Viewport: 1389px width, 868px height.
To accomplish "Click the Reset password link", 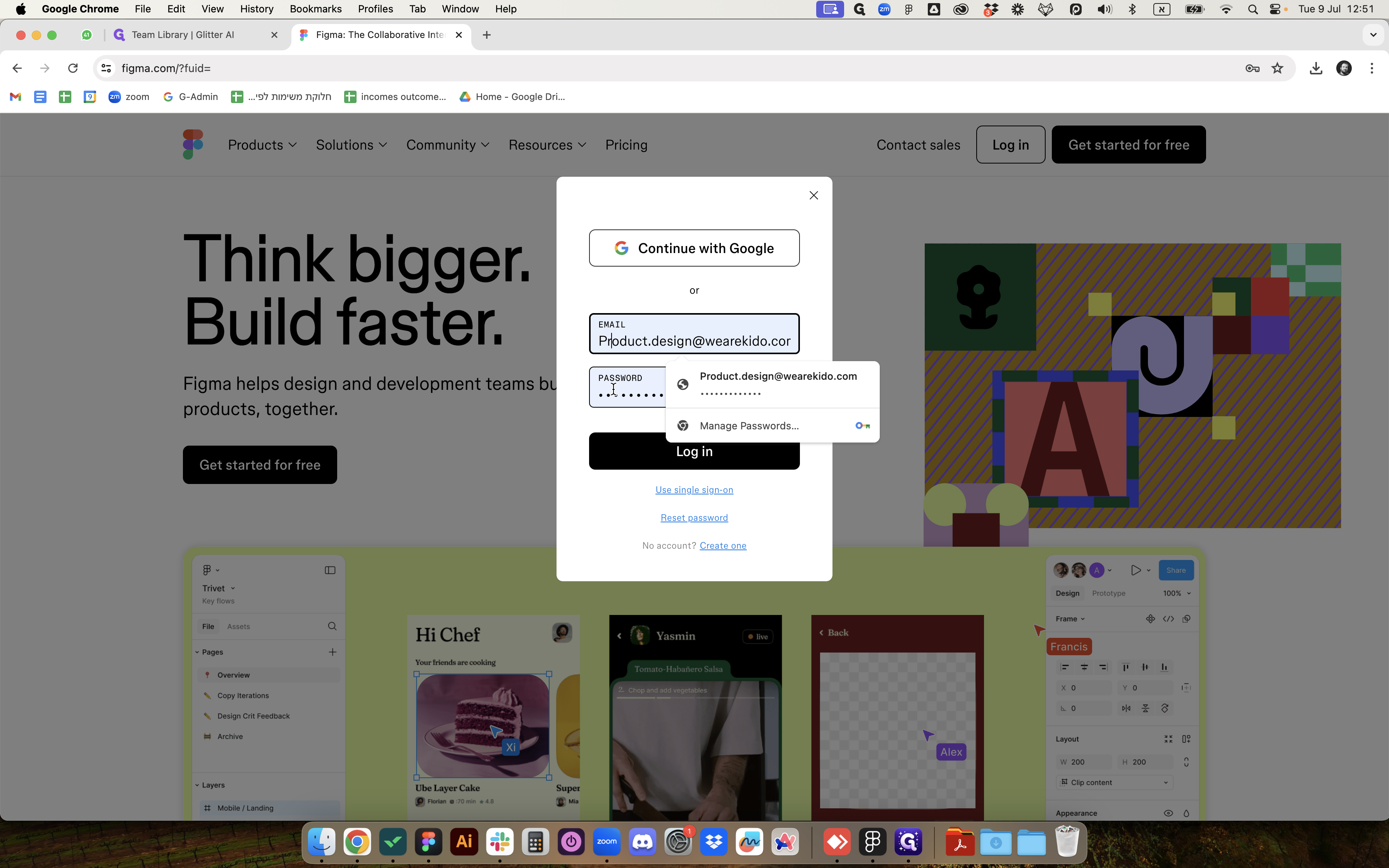I will coord(694,518).
